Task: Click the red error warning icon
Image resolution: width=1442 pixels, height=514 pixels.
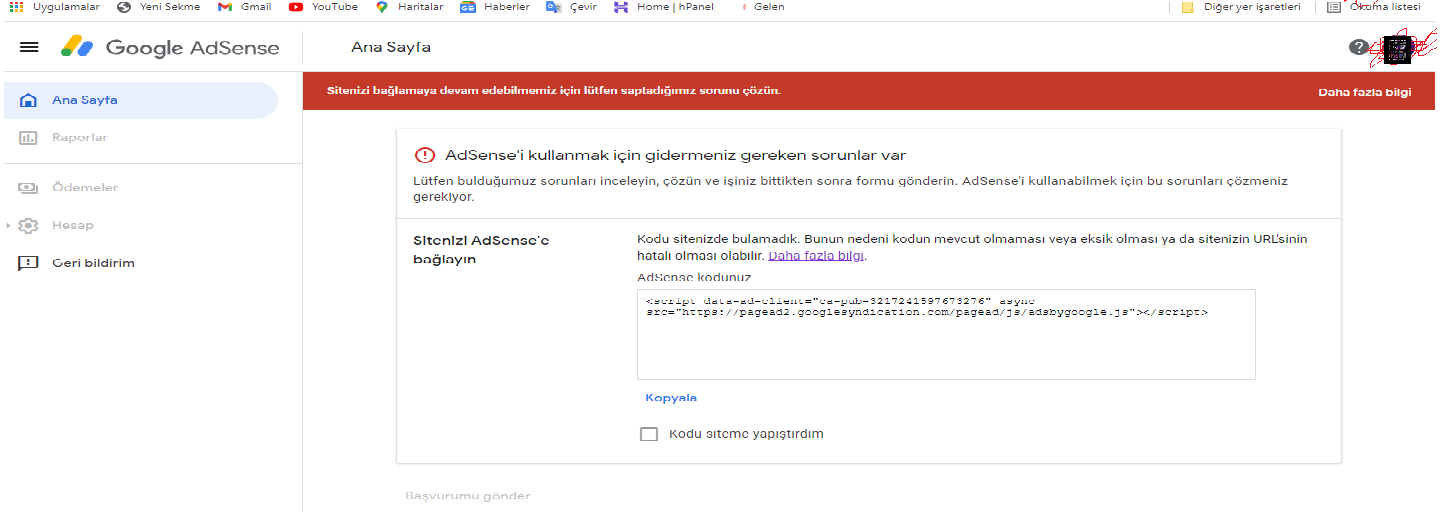Action: click(x=425, y=155)
